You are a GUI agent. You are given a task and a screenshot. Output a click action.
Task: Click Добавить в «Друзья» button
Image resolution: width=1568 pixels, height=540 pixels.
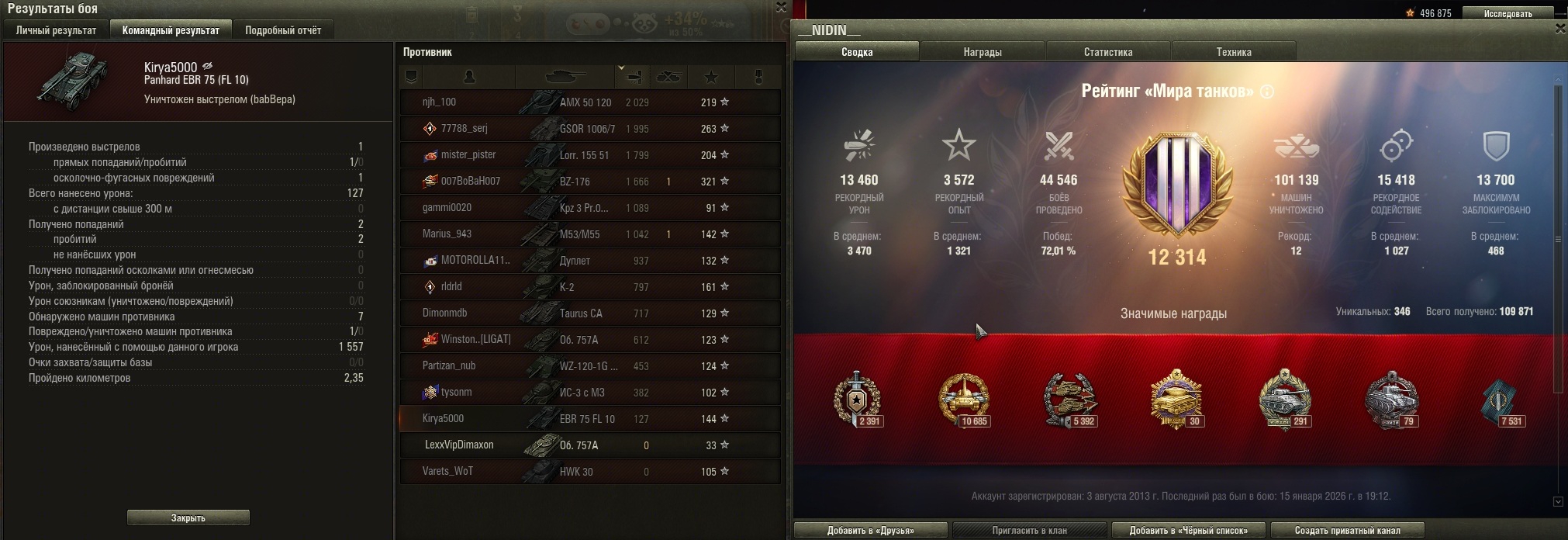click(x=871, y=531)
